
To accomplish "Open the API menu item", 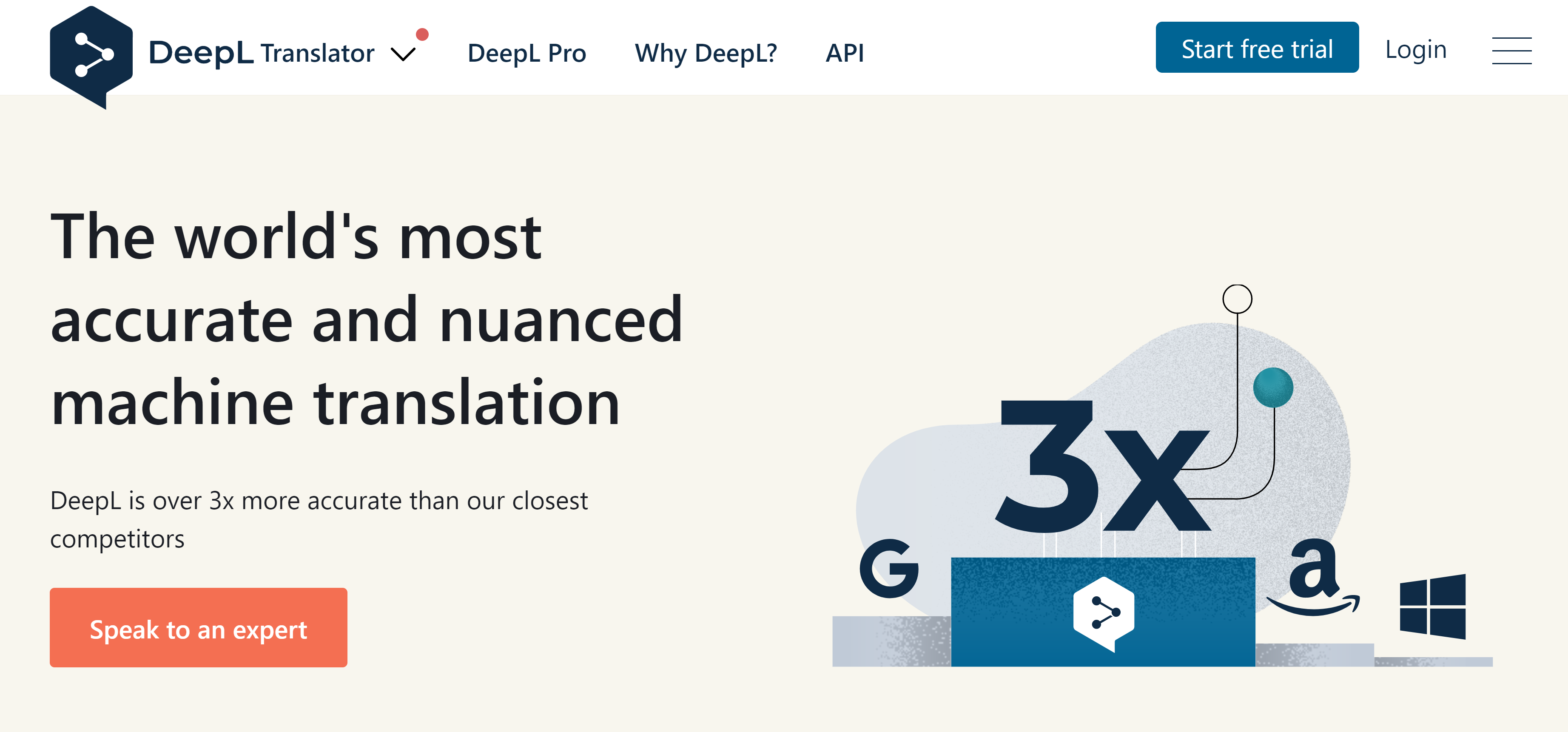I will 845,54.
